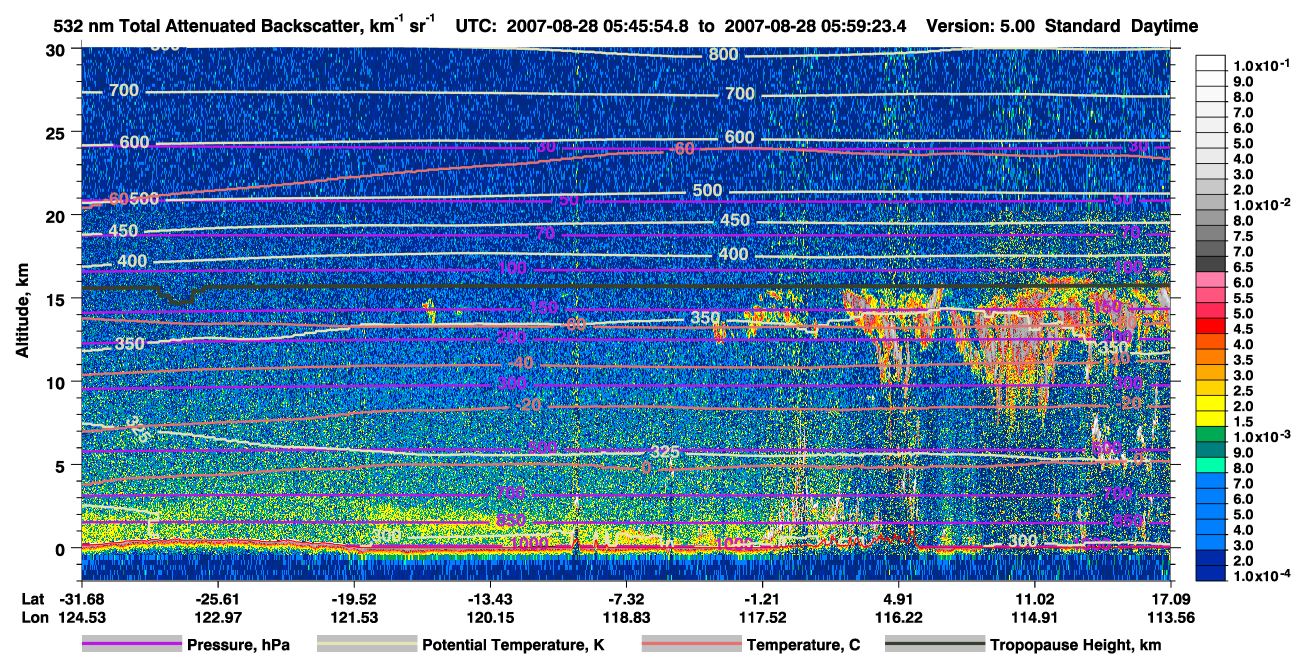Image resolution: width=1300 pixels, height=667 pixels.
Task: Click the Potential Temperature legend line swatch
Action: point(367,645)
